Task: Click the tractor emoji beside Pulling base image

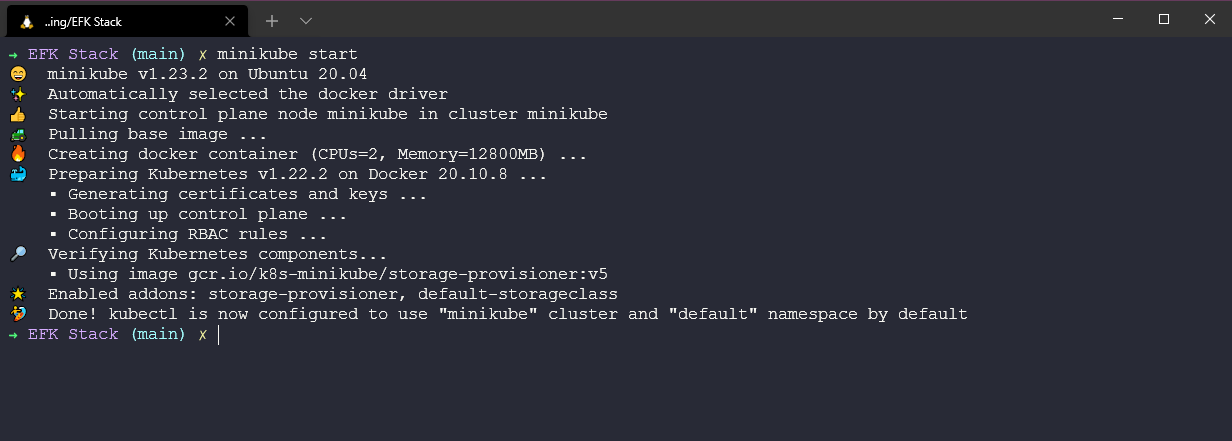Action: click(18, 134)
